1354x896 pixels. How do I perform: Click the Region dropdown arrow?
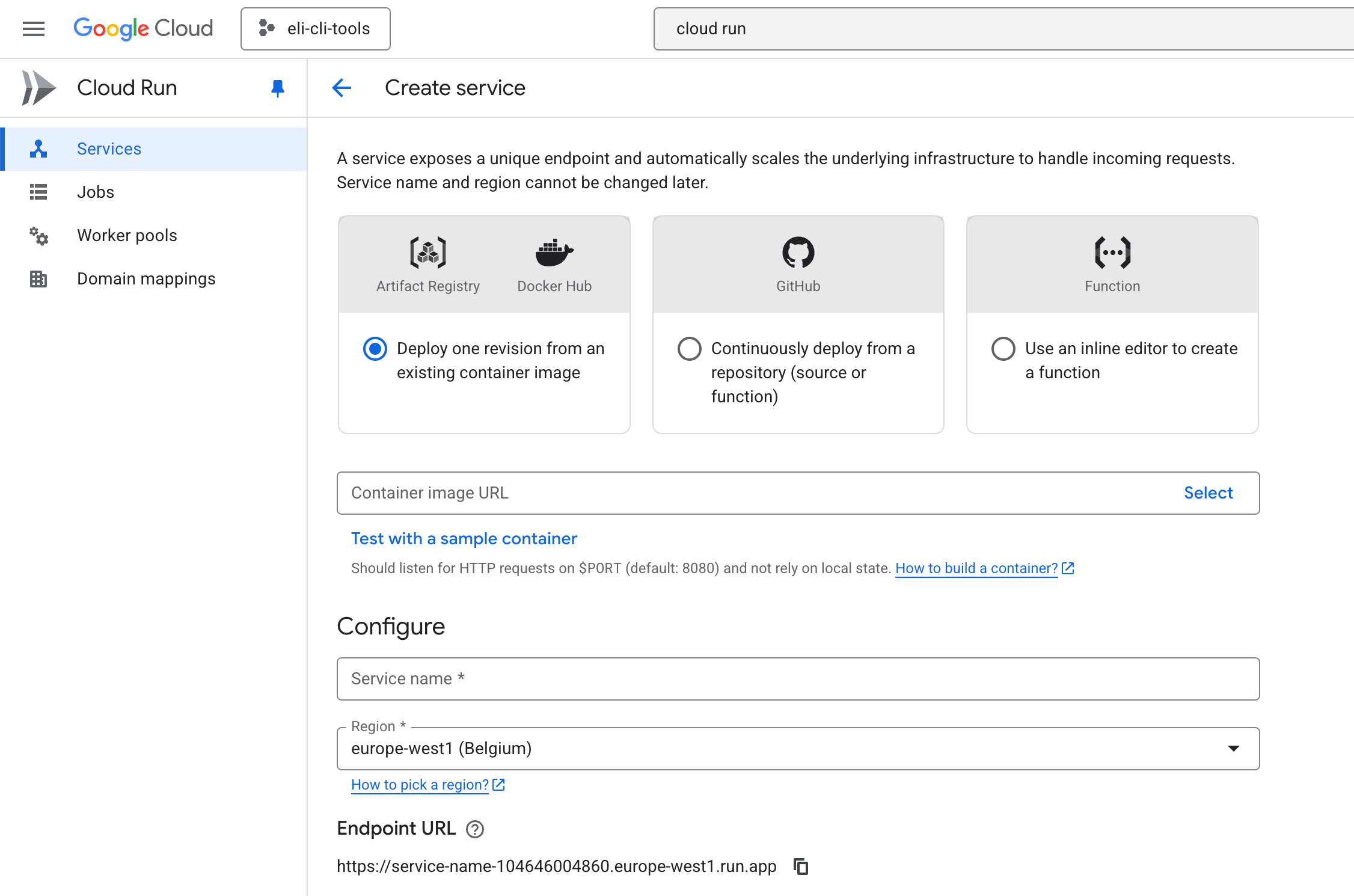tap(1234, 749)
